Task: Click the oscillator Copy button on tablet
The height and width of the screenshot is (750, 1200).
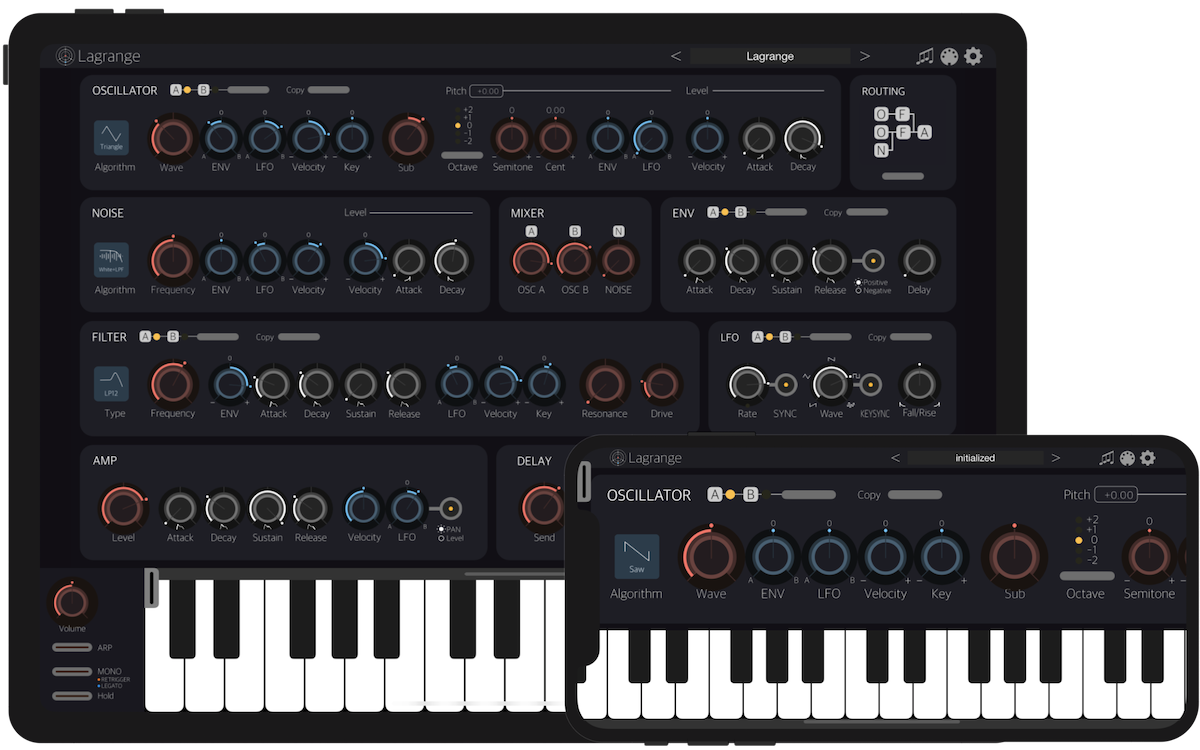Action: (x=329, y=90)
